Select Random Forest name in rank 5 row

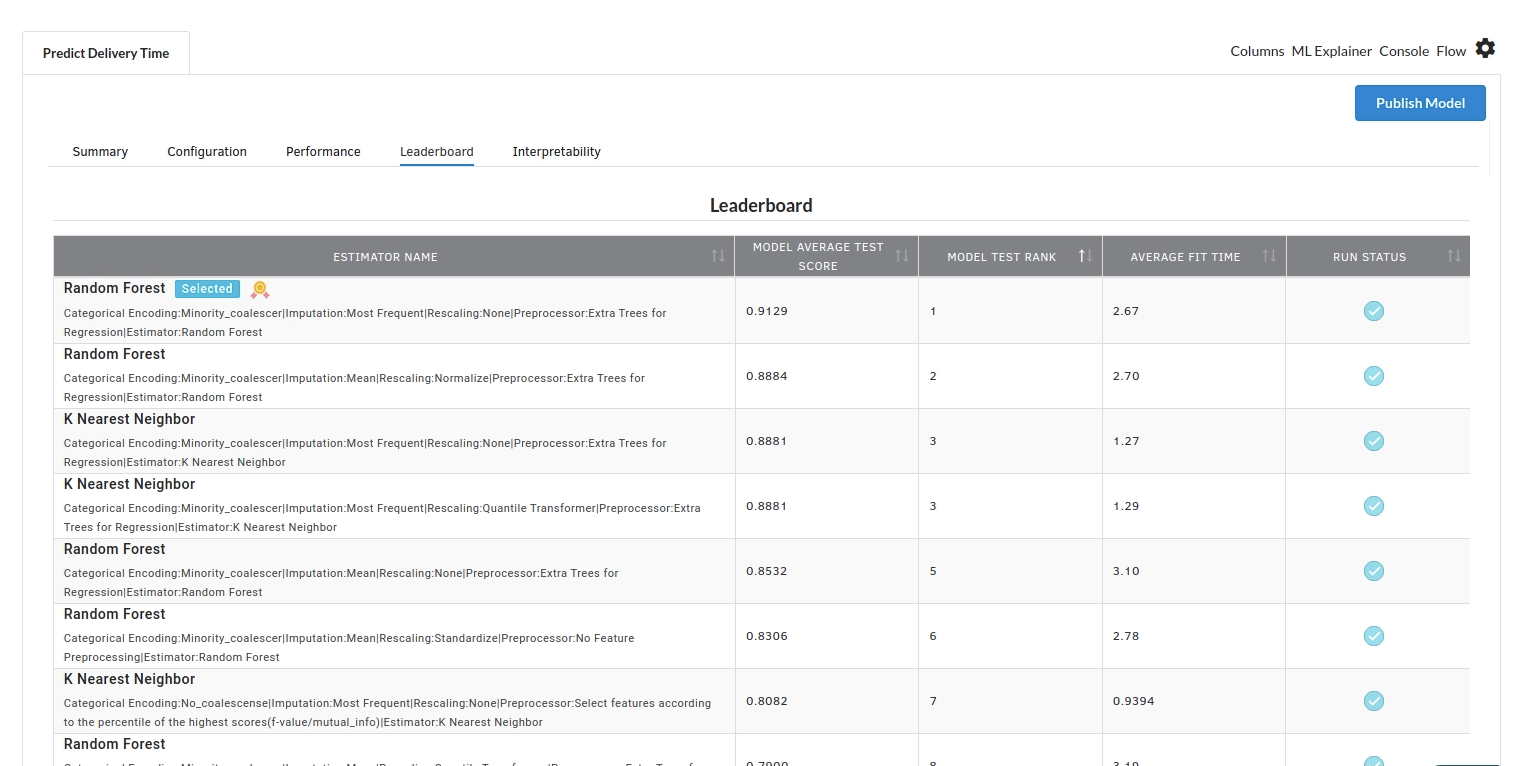[115, 549]
